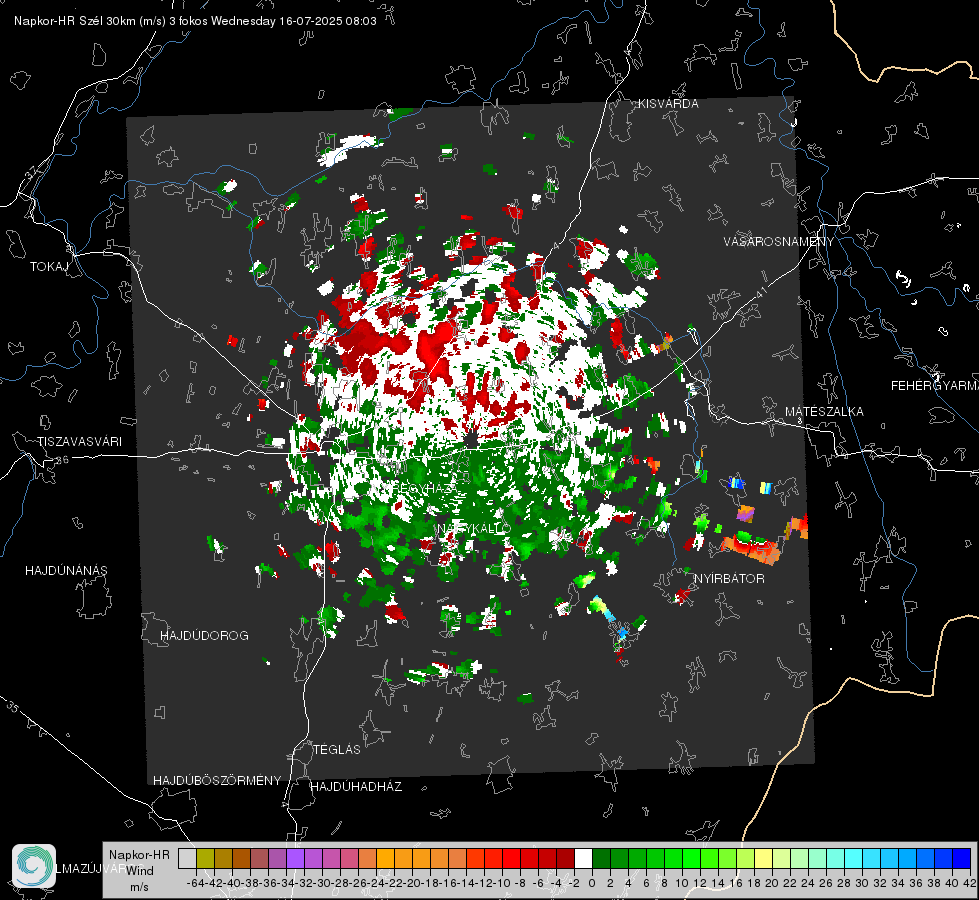Click the 'm/s' unit label in the legend
This screenshot has width=979, height=900.
tap(139, 887)
